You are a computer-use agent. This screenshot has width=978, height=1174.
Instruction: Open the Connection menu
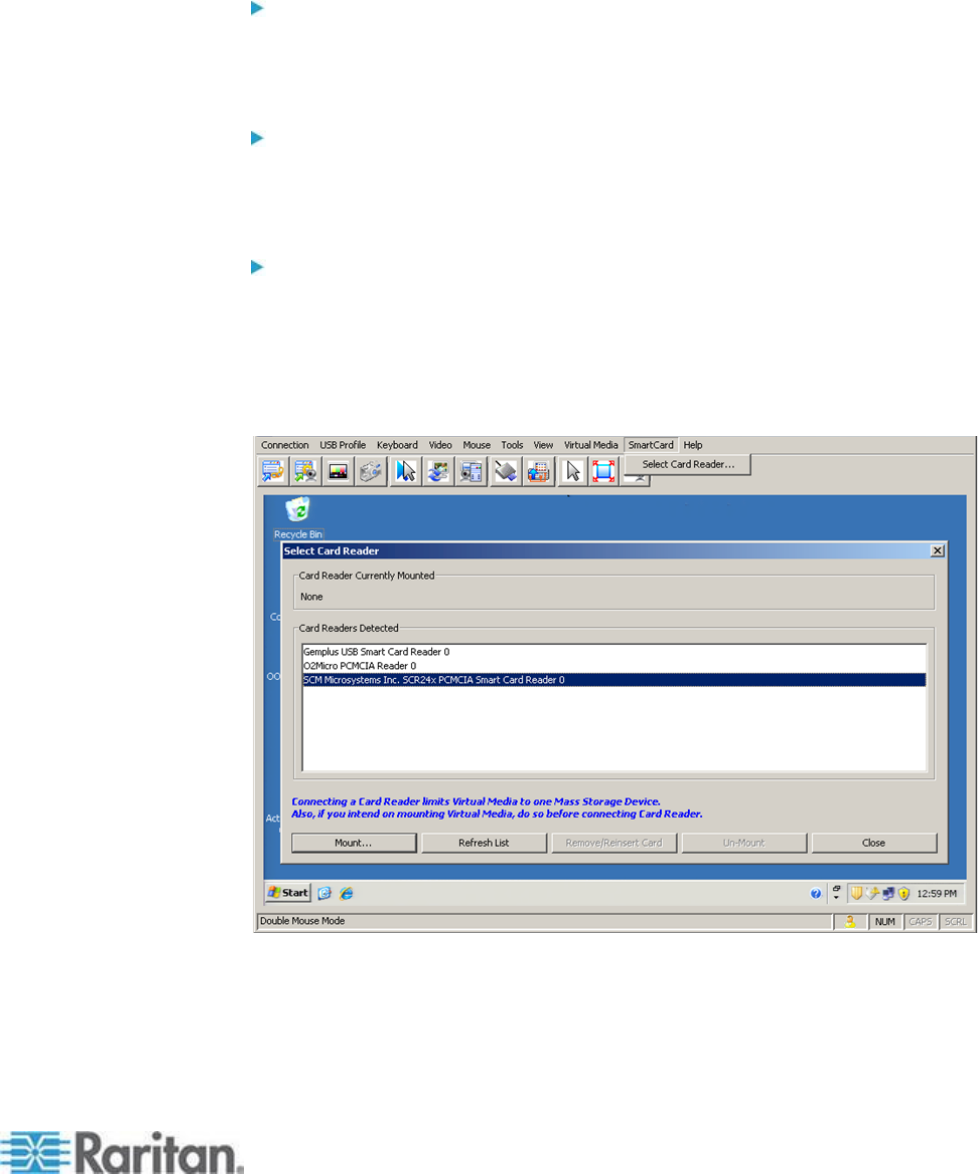(x=285, y=445)
